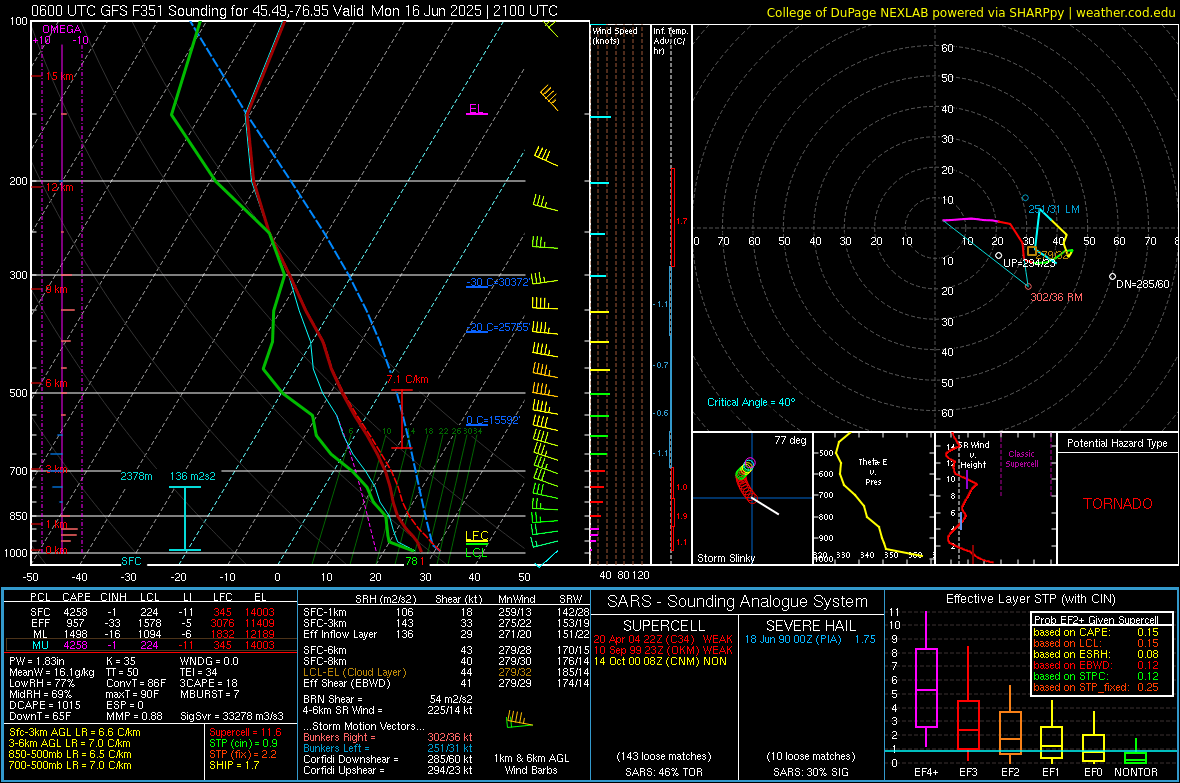Select the 1km & 6km AGL wind barbs icon
The height and width of the screenshot is (783, 1180).
(520, 720)
